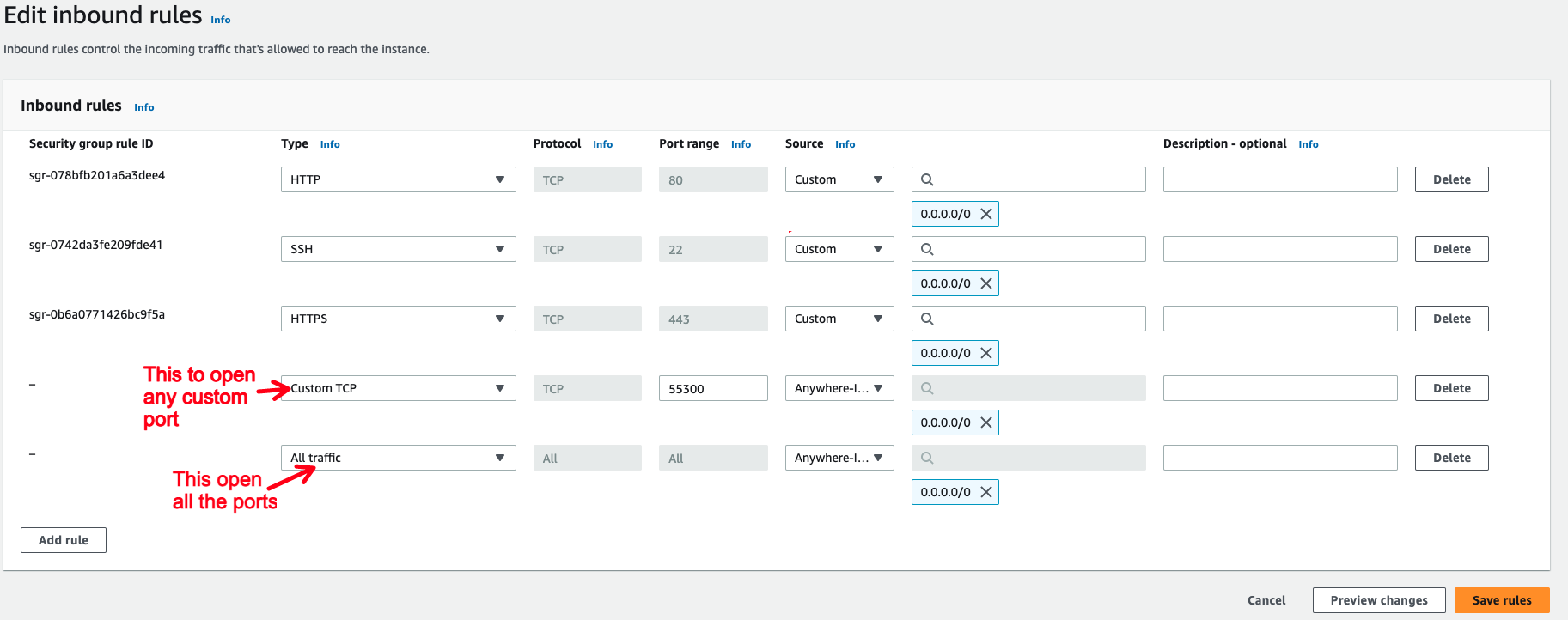1568x620 pixels.
Task: Click the 55300 port range field
Action: (712, 388)
